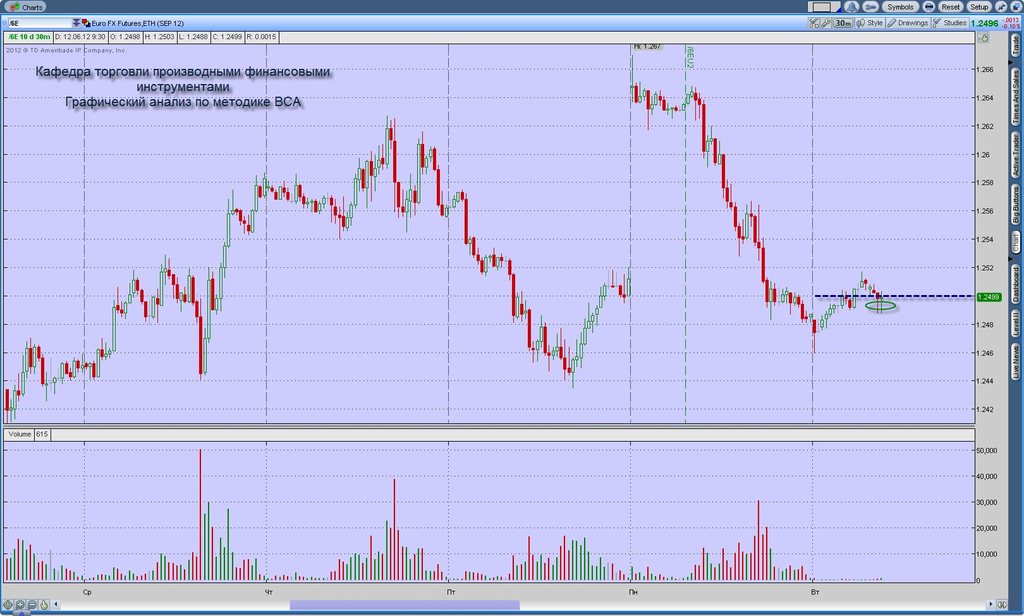The image size is (1024, 616).
Task: Open the alerts bell icon
Action: coord(852,7)
